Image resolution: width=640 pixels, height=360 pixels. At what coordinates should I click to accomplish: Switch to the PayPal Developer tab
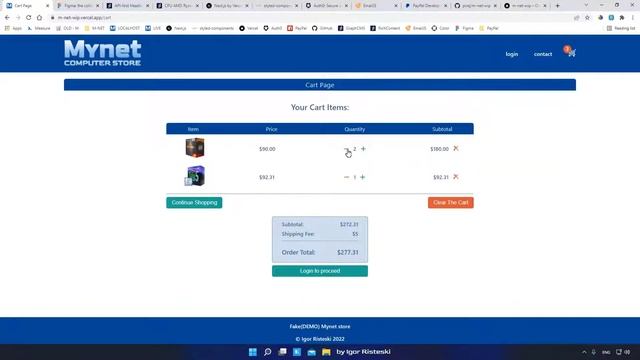click(427, 6)
